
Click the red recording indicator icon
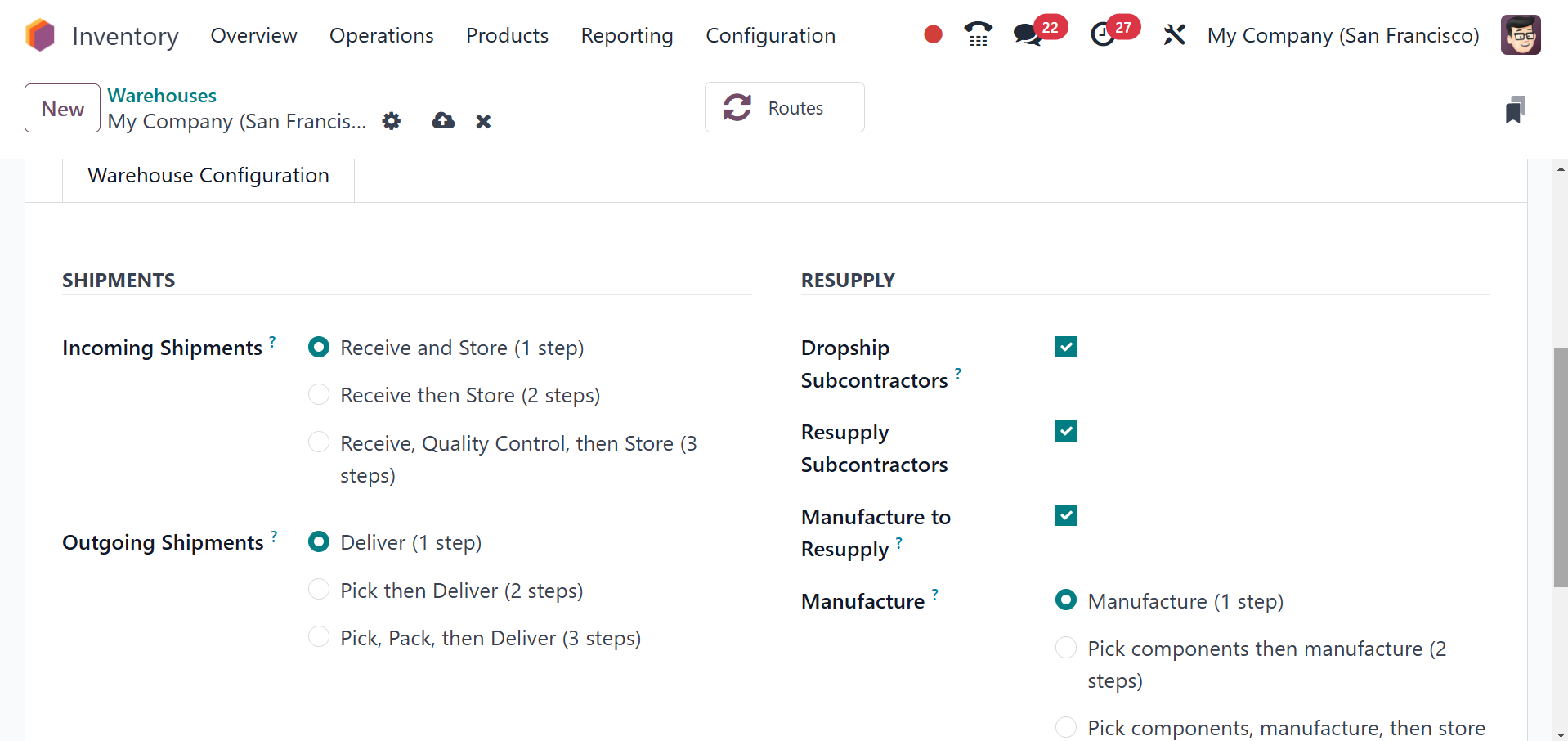tap(933, 34)
